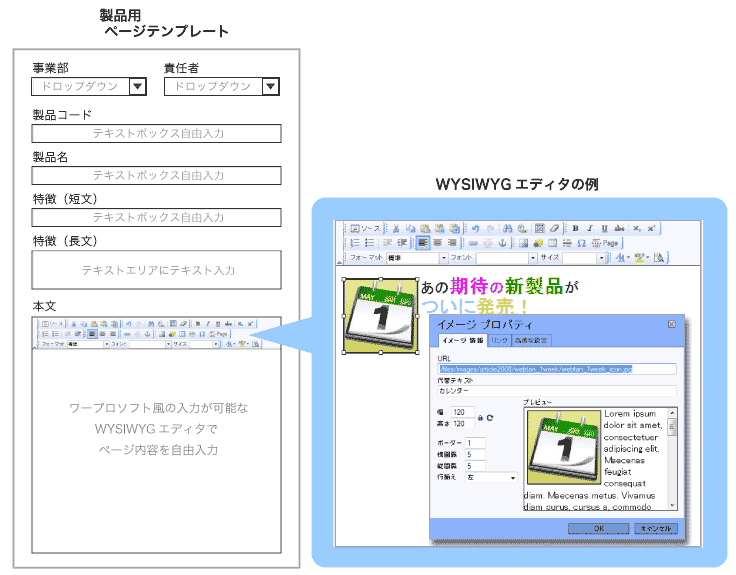This screenshot has width=736, height=575.
Task: Toggle Underline in the example editor toolbar
Action: (605, 229)
